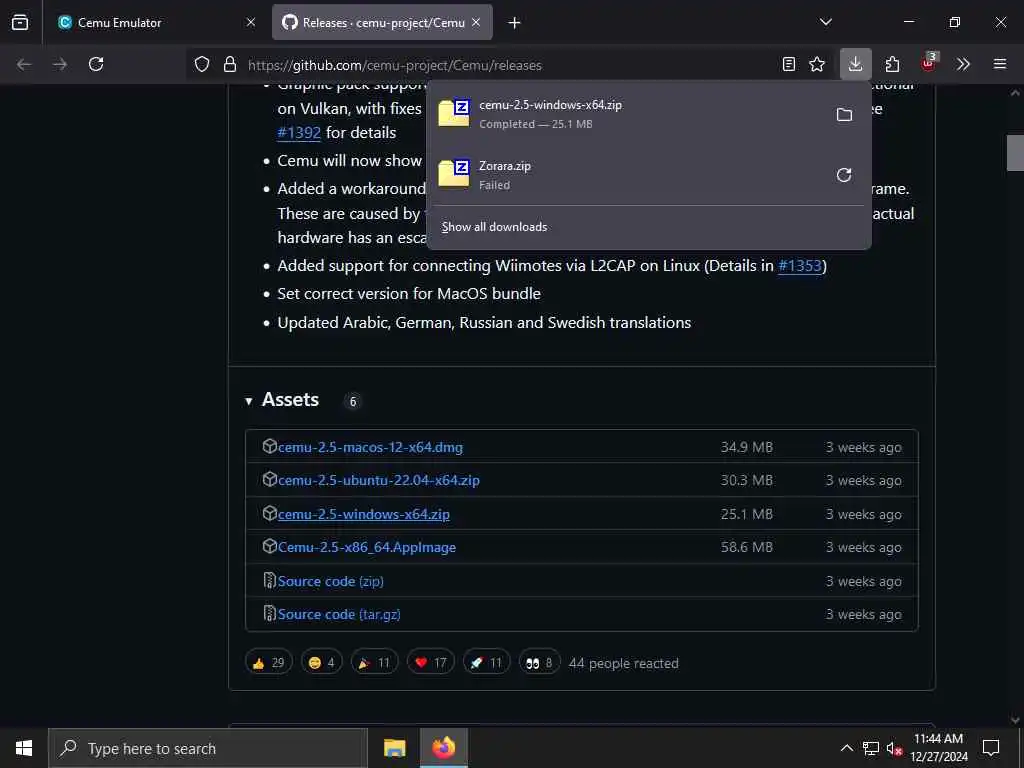The width and height of the screenshot is (1024, 768).
Task: Bookmark this page with star icon
Action: click(817, 64)
